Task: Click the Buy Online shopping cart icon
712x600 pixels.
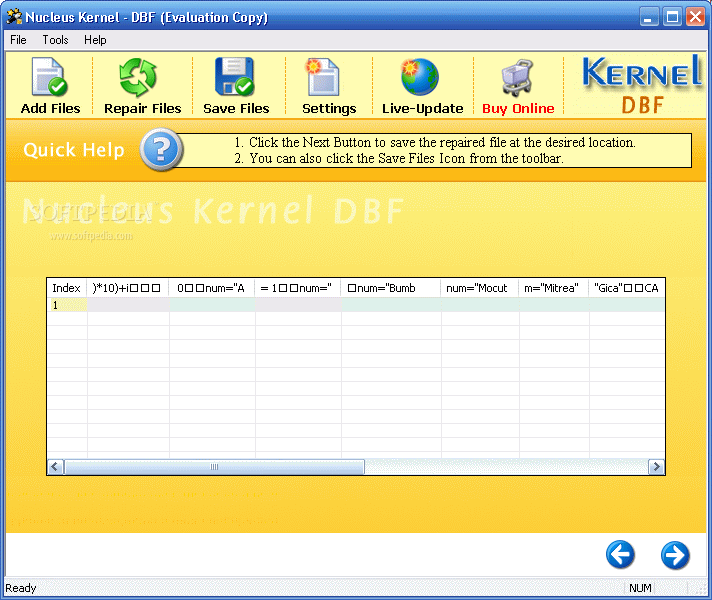Action: coord(517,78)
